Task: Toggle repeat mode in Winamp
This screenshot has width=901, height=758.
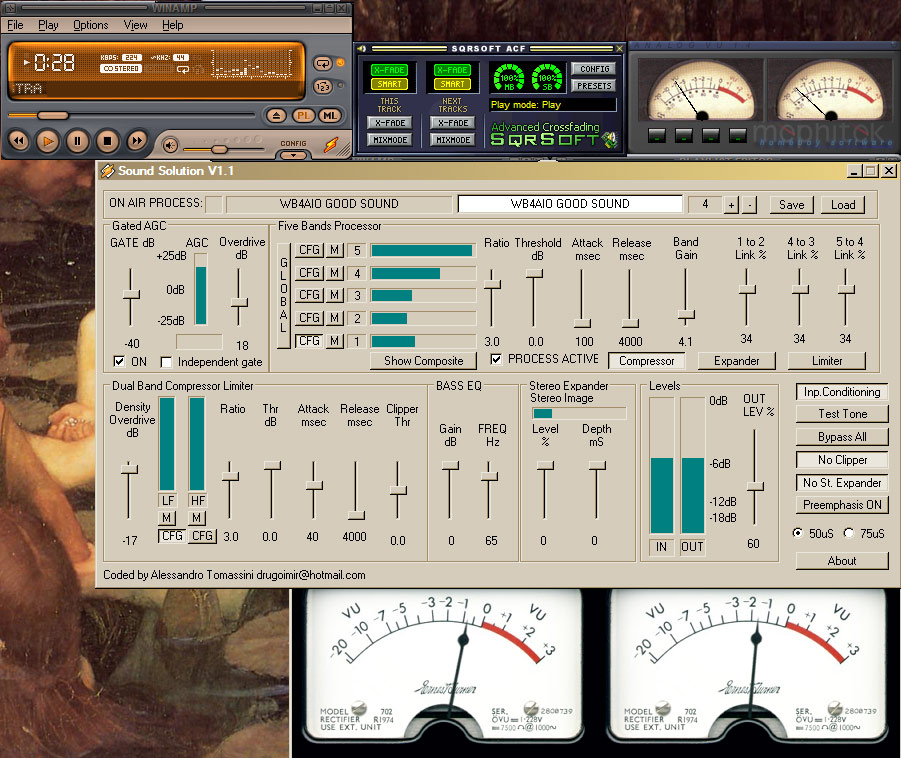Action: tap(322, 64)
